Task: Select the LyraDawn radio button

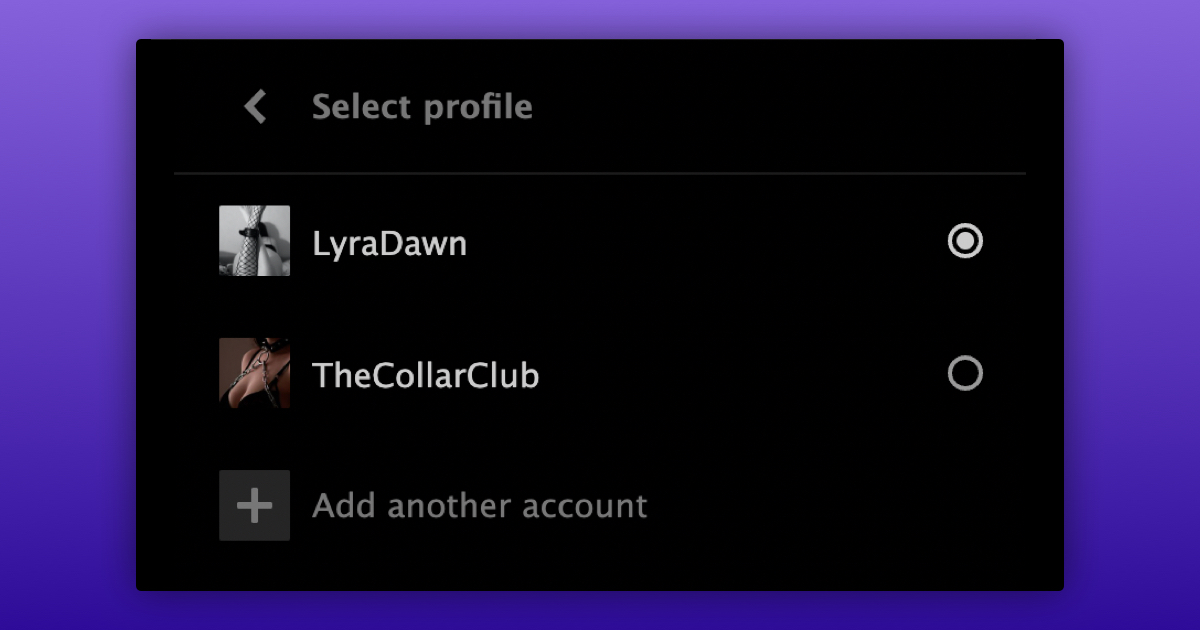Action: tap(965, 241)
